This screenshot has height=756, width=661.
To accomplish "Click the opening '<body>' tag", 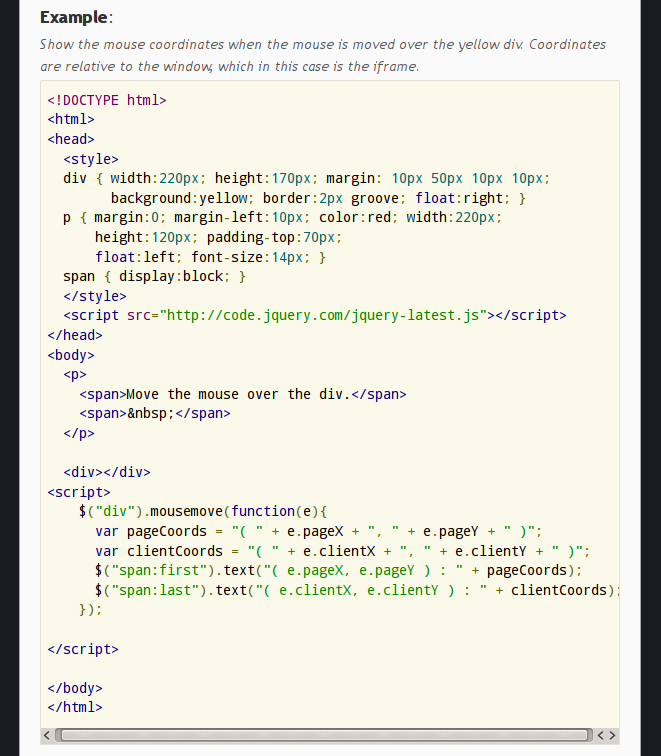I will tap(71, 355).
